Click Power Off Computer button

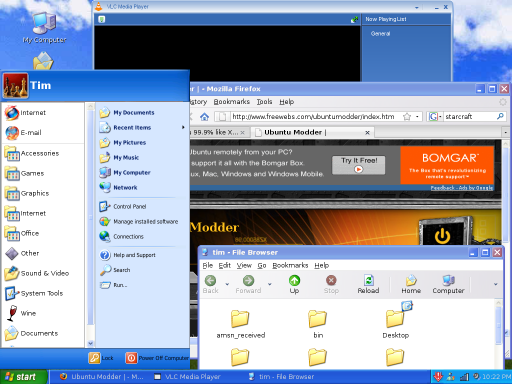pyautogui.click(x=157, y=358)
